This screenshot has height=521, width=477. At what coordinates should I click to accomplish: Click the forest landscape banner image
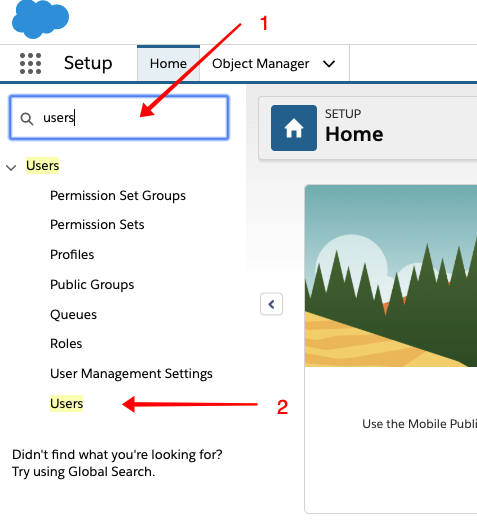pyautogui.click(x=391, y=276)
